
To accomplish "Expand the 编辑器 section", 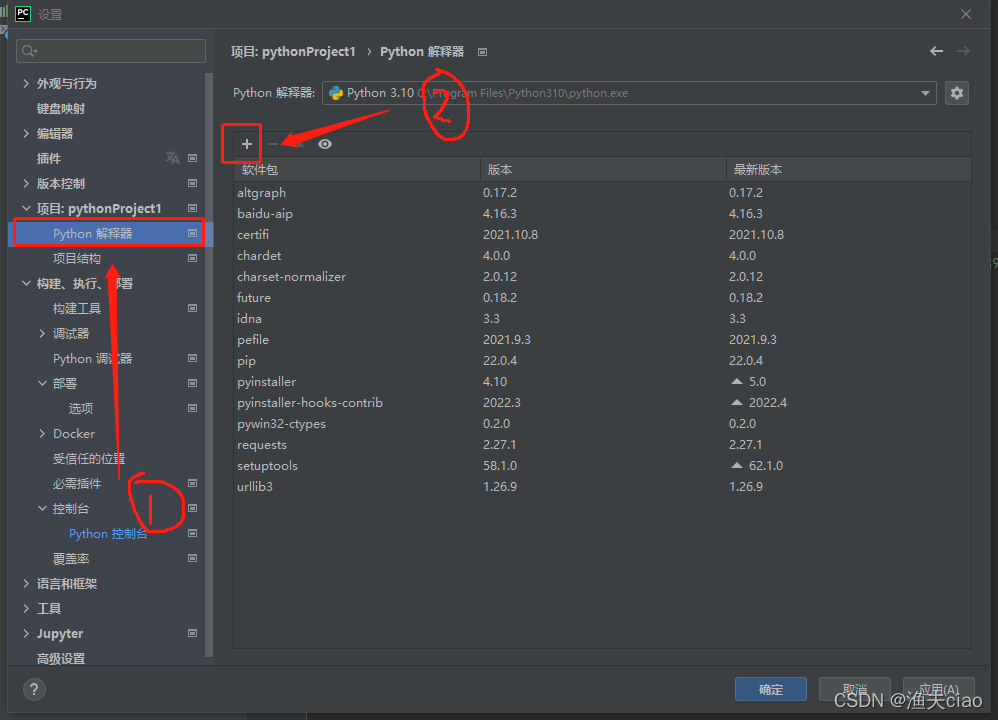I will click(26, 133).
